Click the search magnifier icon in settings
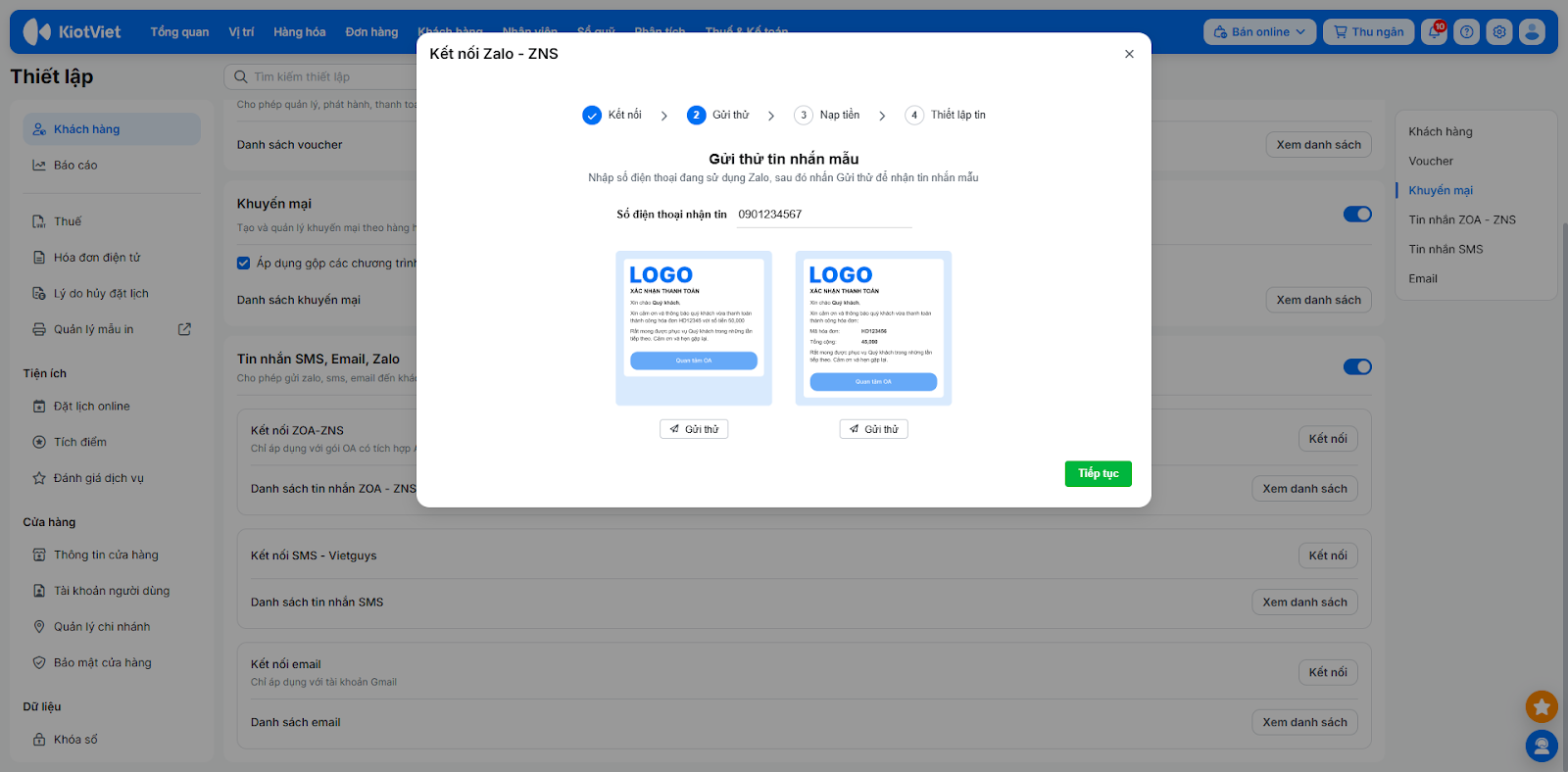This screenshot has width=1568, height=772. pyautogui.click(x=241, y=76)
